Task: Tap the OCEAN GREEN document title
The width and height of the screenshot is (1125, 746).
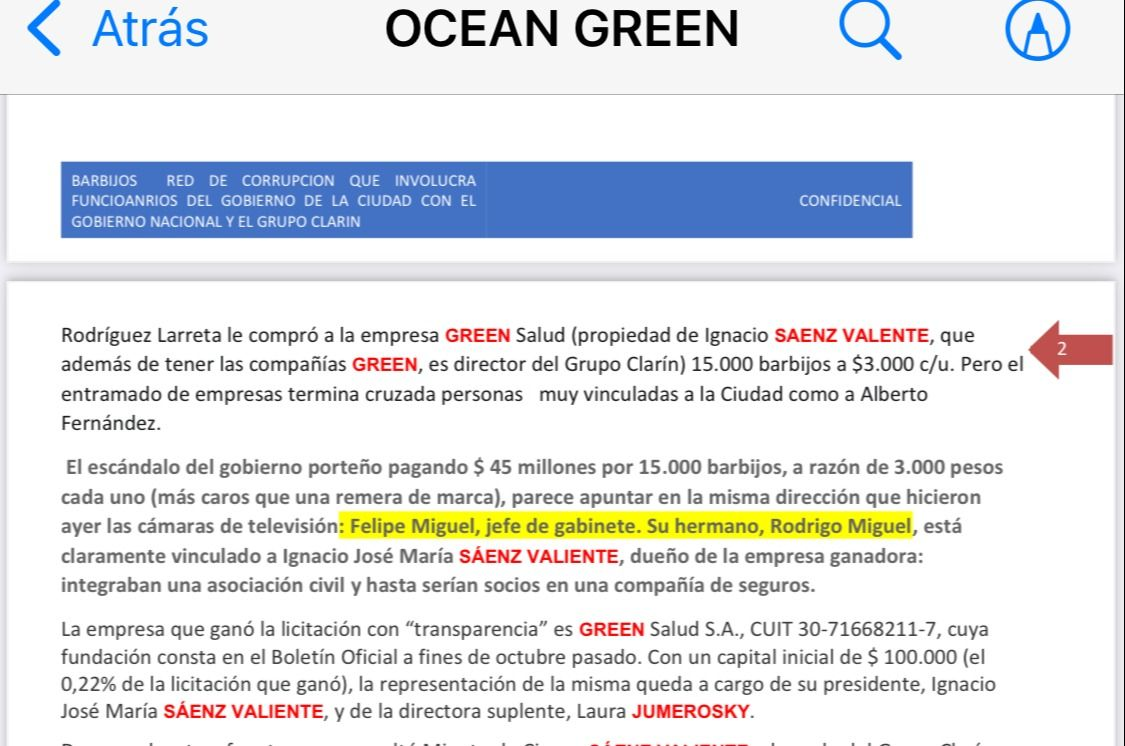Action: pyautogui.click(x=562, y=29)
